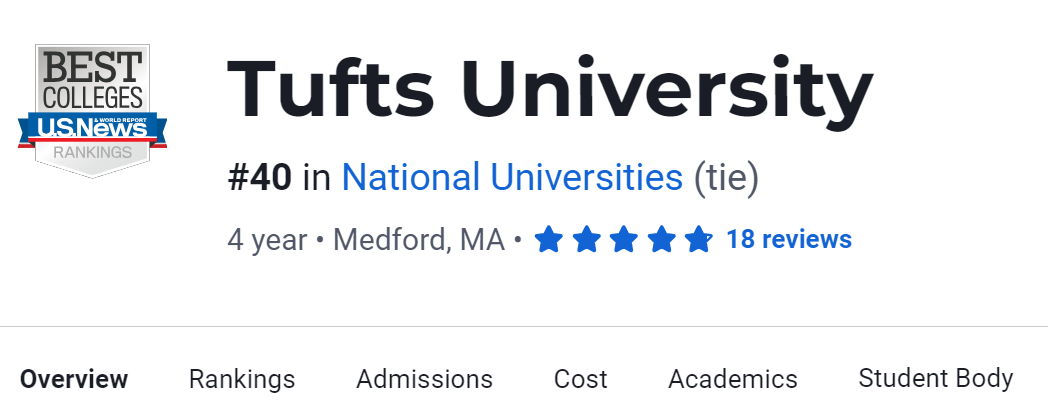Click the U.S. News logo on the badge

[92, 127]
